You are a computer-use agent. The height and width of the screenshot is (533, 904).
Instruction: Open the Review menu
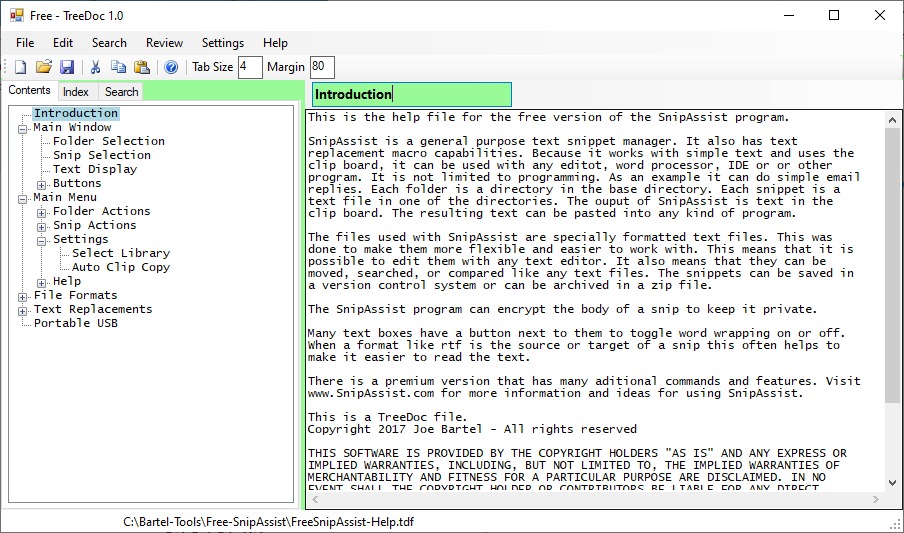pos(164,43)
